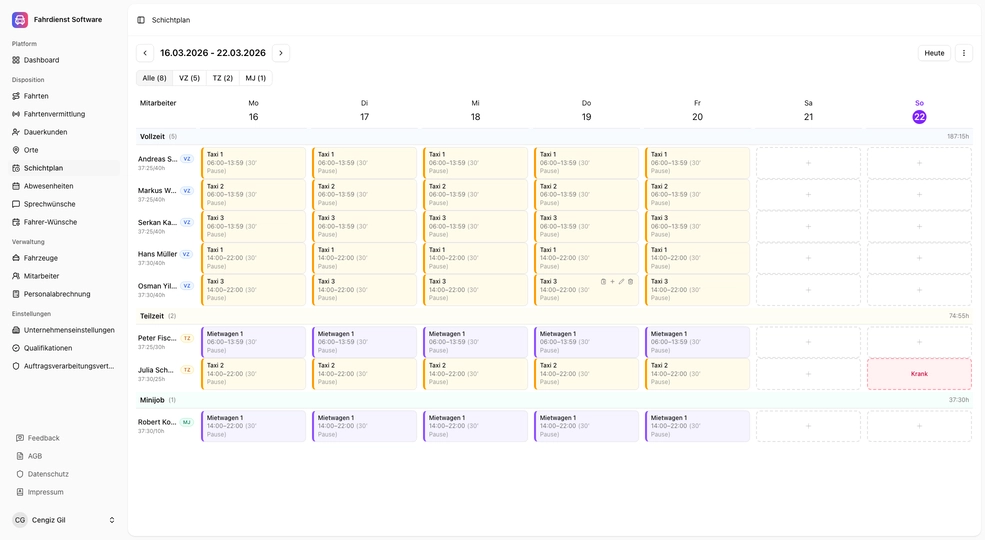Collapse the Vollzeit group header
The image size is (985, 540).
point(554,136)
